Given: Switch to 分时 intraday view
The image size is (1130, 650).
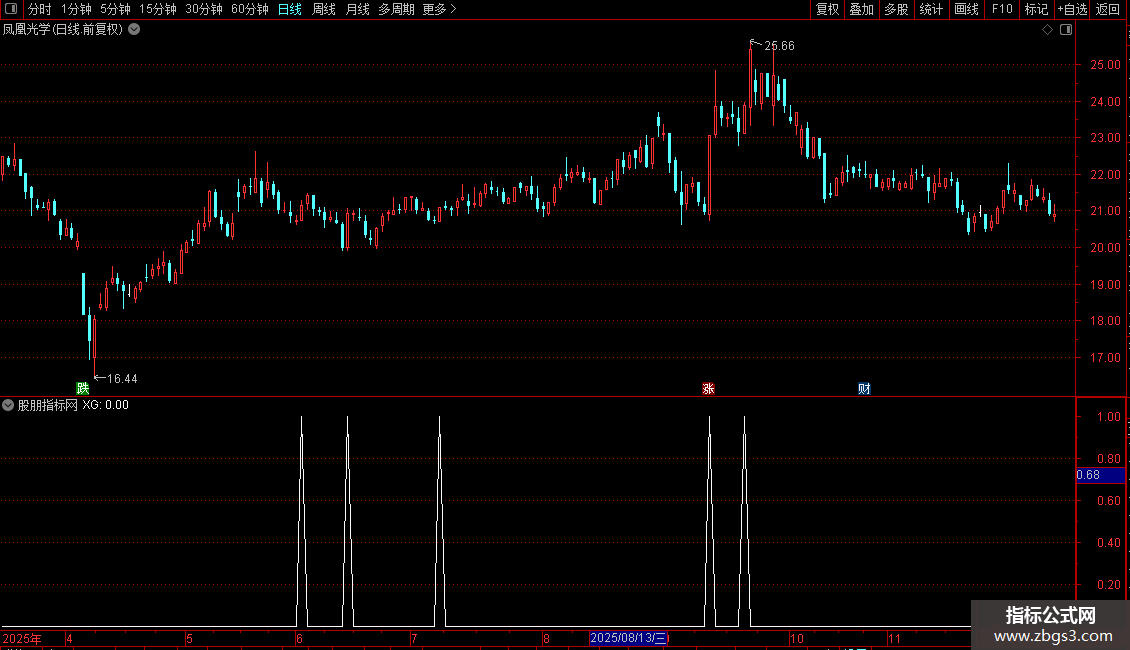Looking at the screenshot, I should [x=40, y=9].
